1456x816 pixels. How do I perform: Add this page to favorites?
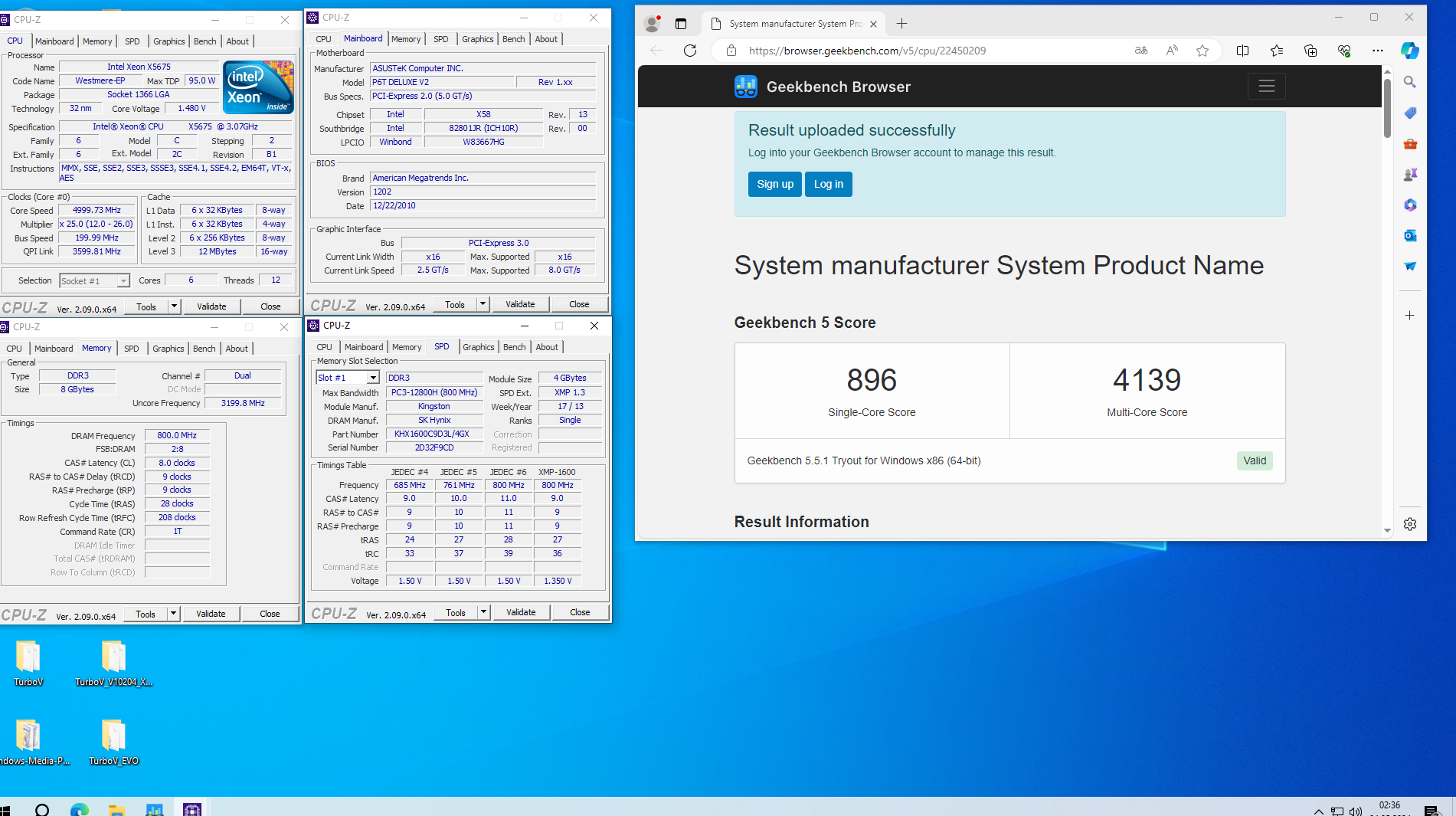click(1202, 51)
